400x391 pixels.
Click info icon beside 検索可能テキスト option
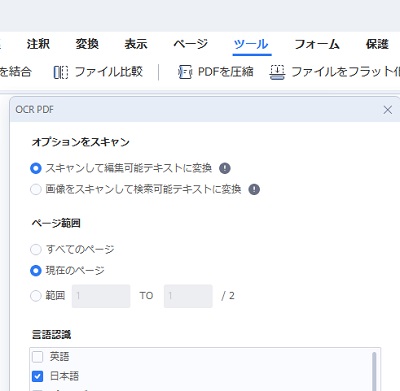[x=254, y=189]
